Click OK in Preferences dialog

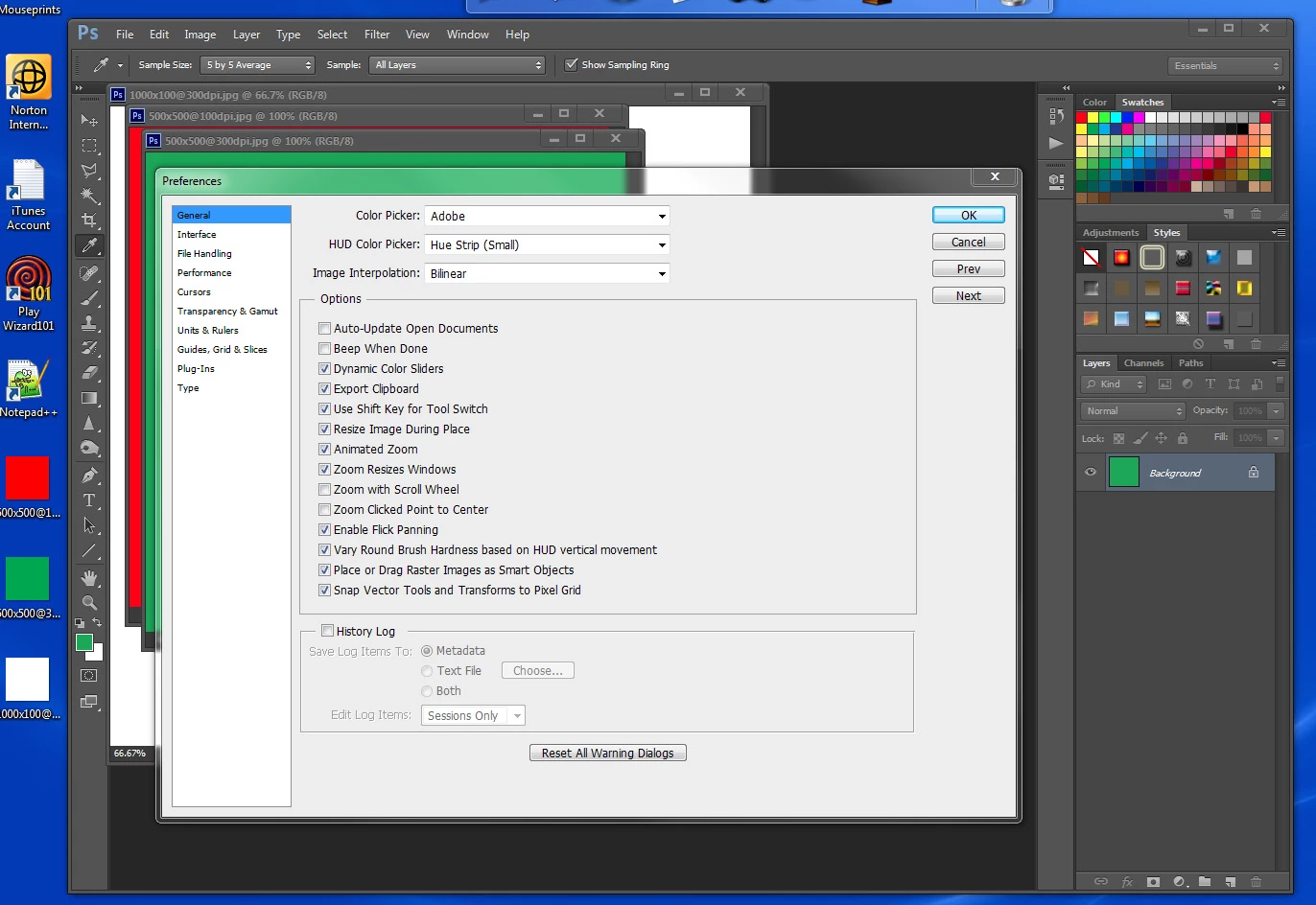(x=969, y=216)
